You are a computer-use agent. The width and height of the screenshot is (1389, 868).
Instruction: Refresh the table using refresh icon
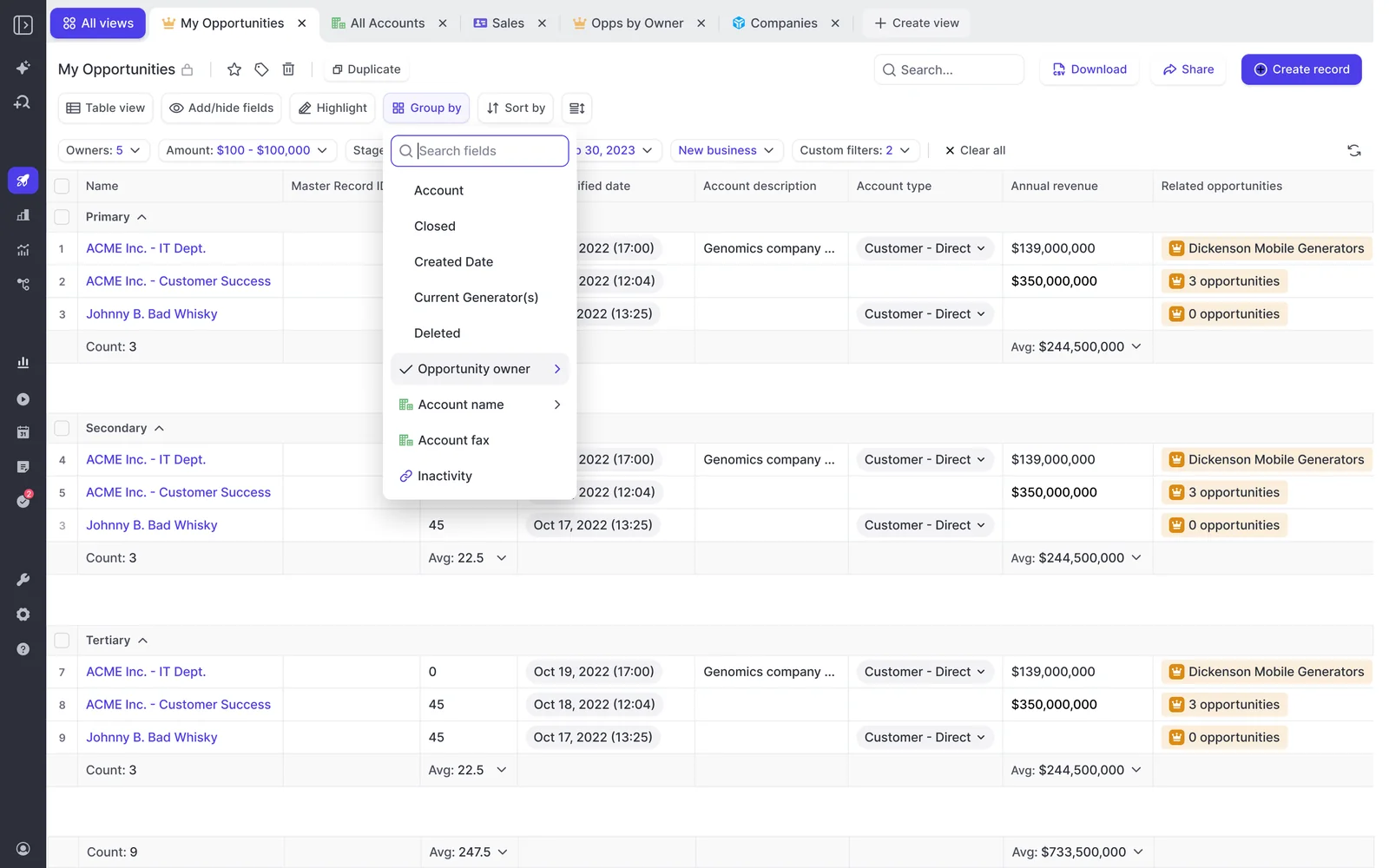[x=1353, y=150]
